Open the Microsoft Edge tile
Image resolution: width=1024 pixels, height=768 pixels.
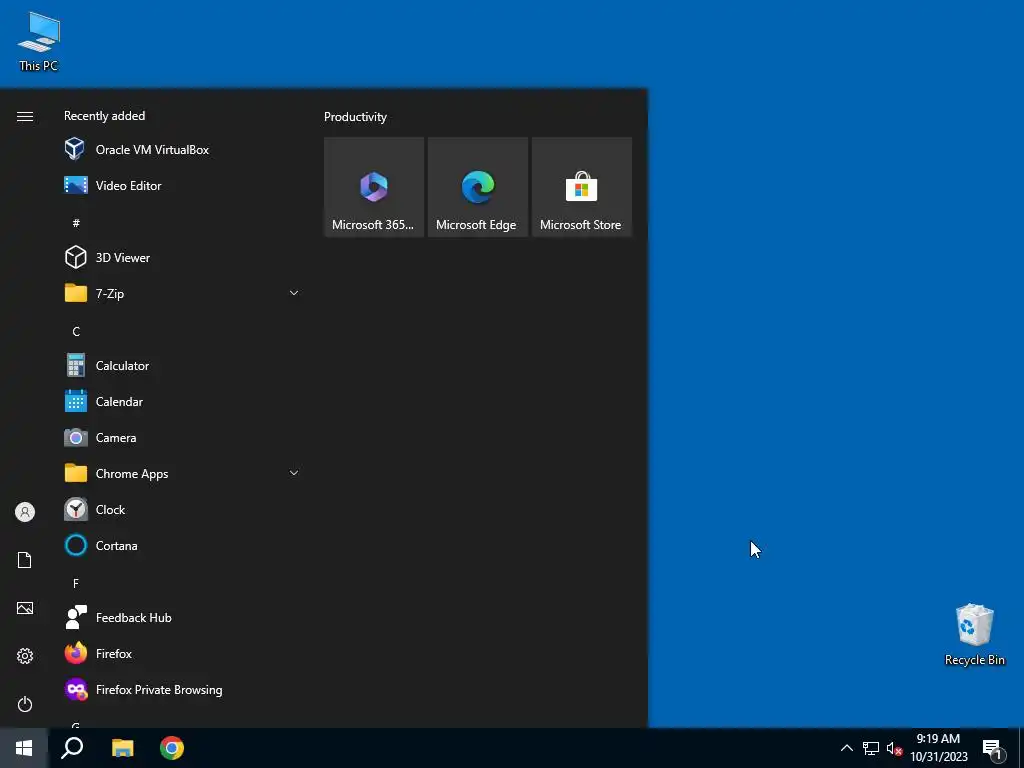point(477,187)
